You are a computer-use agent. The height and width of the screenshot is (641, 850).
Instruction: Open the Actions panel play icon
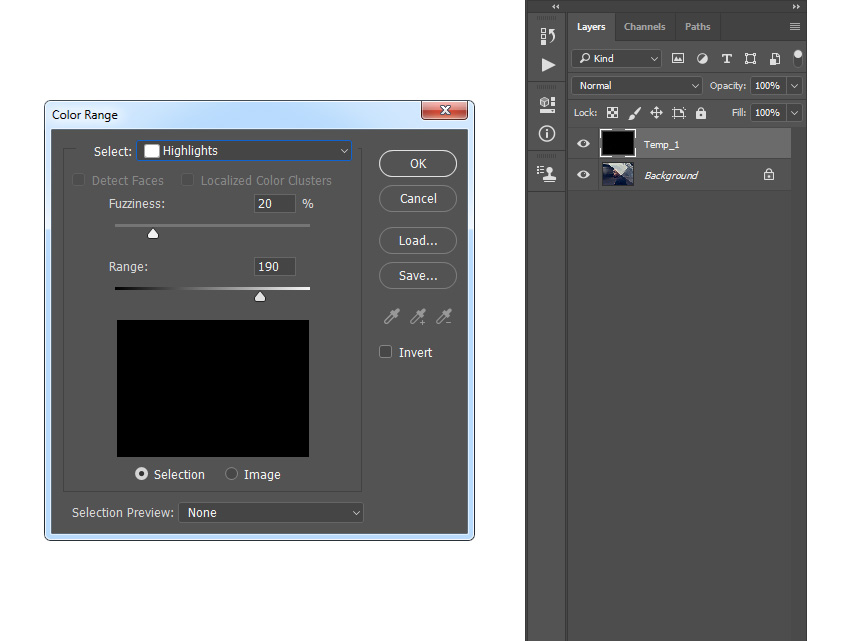pyautogui.click(x=548, y=65)
